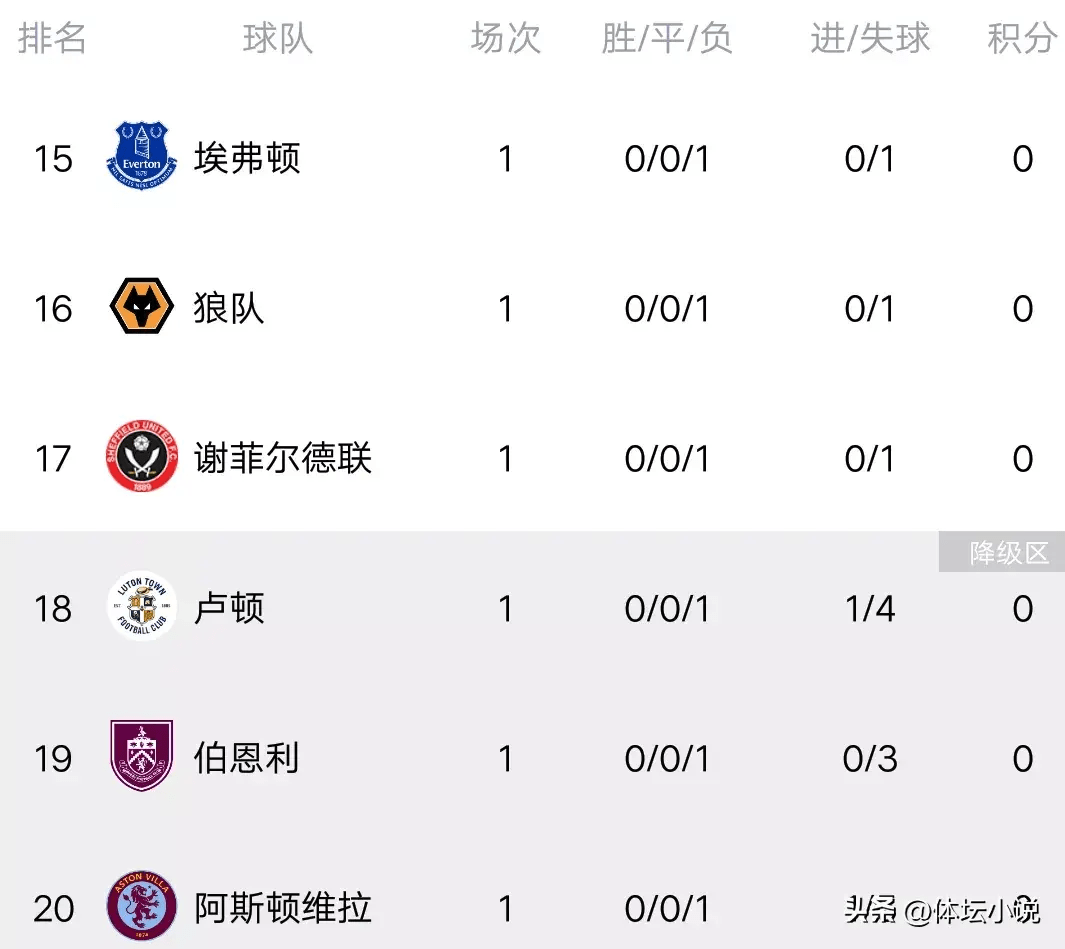Image resolution: width=1065 pixels, height=949 pixels.
Task: Select the 谢菲尔德联 team name
Action: click(x=283, y=458)
